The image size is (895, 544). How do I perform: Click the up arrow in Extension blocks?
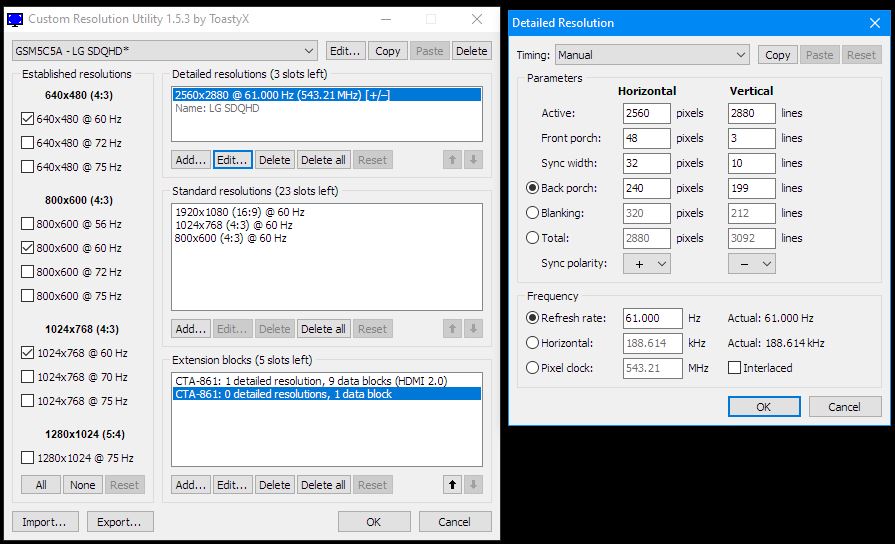point(452,485)
